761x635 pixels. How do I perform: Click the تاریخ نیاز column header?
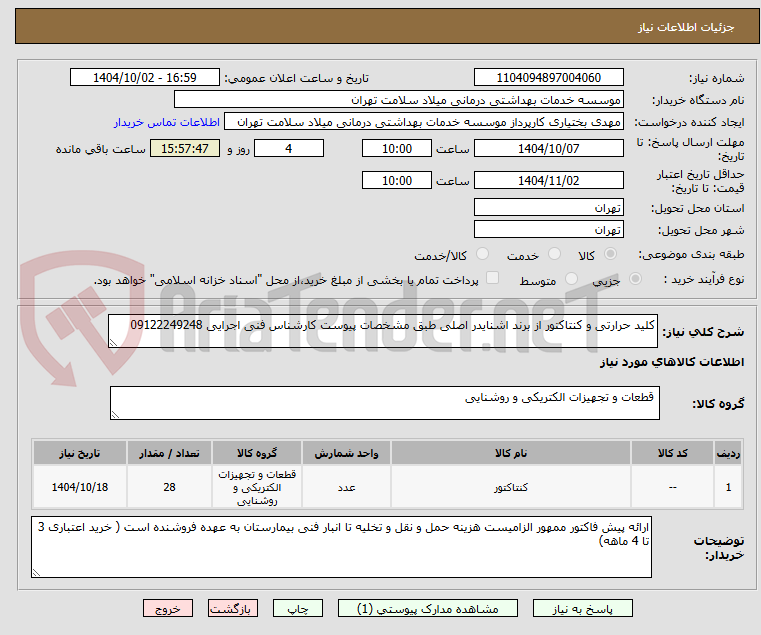(80, 453)
